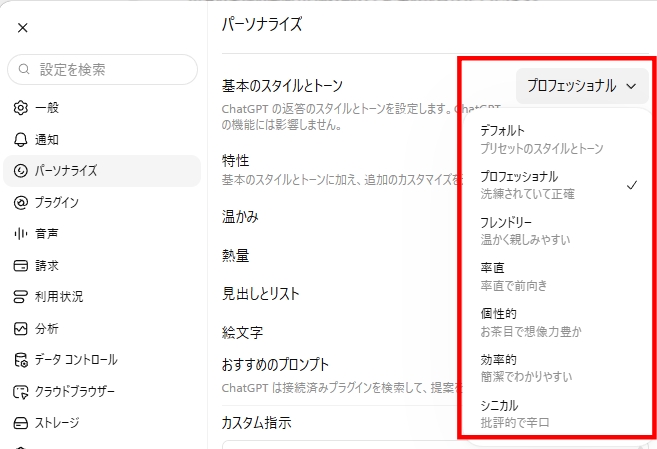Image resolution: width=657 pixels, height=449 pixels.
Task: Click the 熱量 setting label
Action: coord(235,255)
